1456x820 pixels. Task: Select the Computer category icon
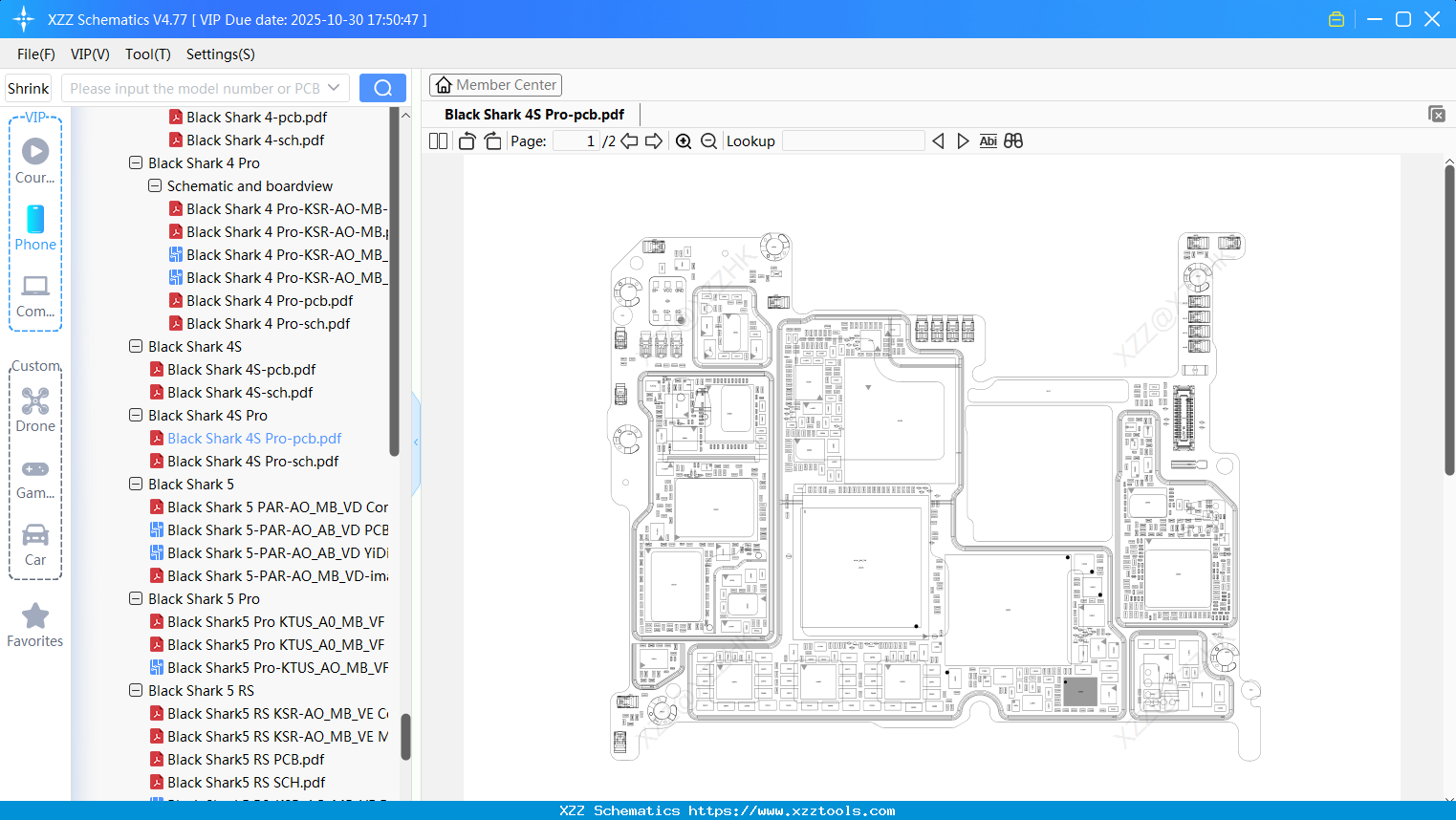(35, 295)
